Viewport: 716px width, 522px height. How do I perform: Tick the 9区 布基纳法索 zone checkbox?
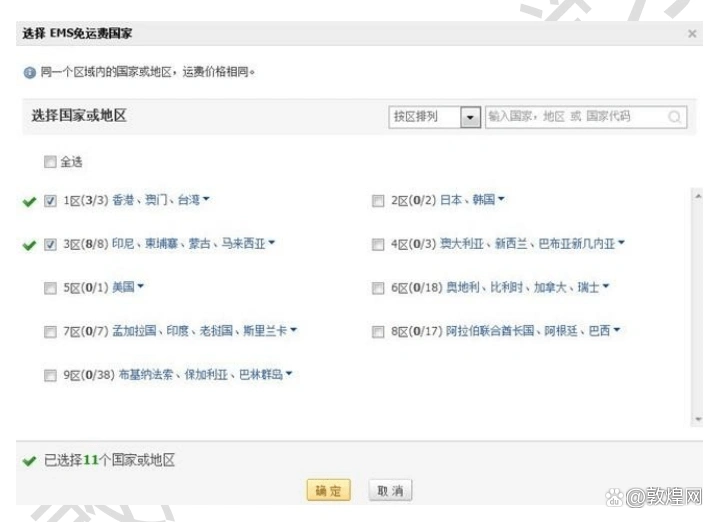coord(50,375)
